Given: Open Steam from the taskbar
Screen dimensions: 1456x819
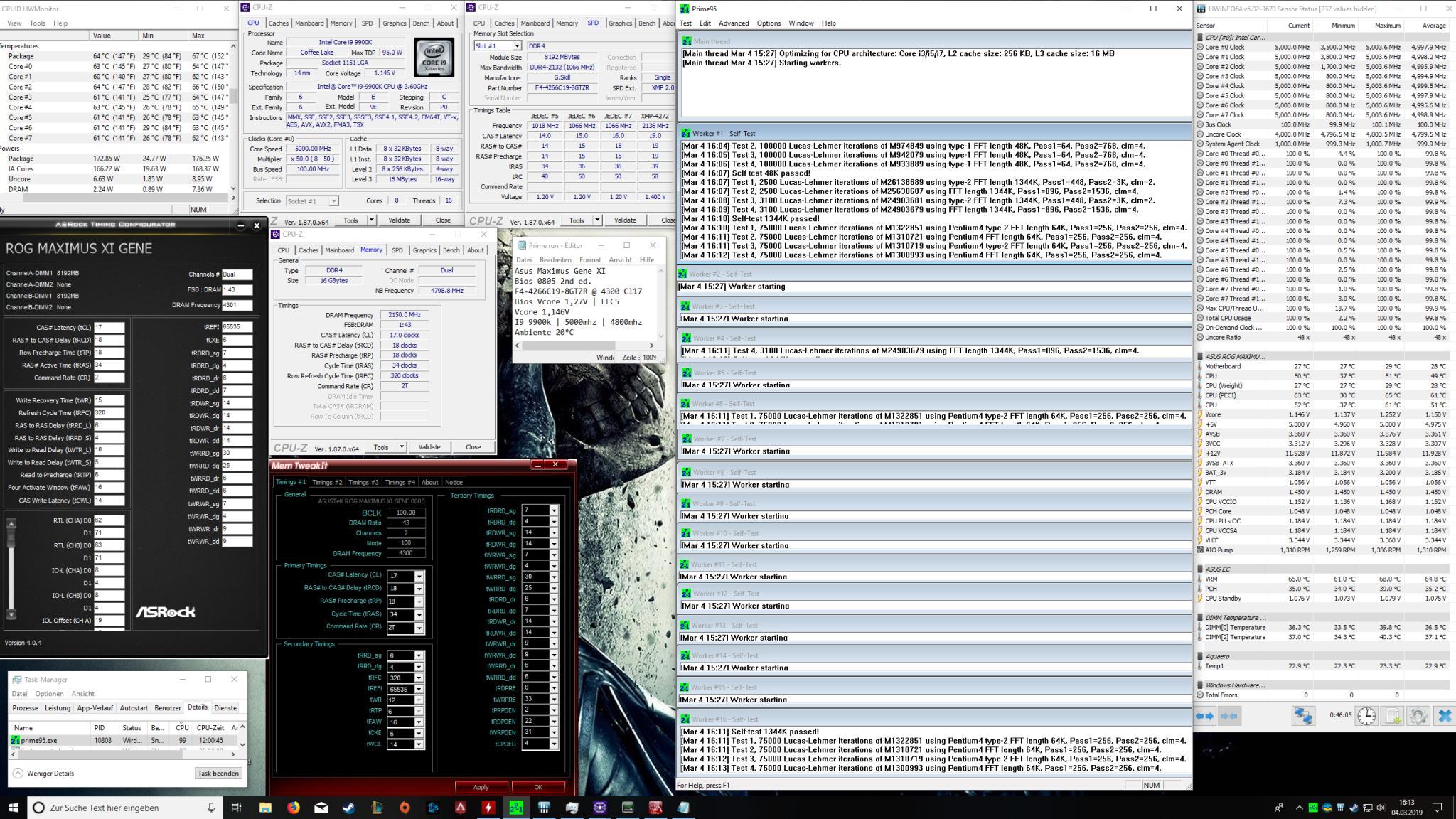Looking at the screenshot, I should [349, 808].
